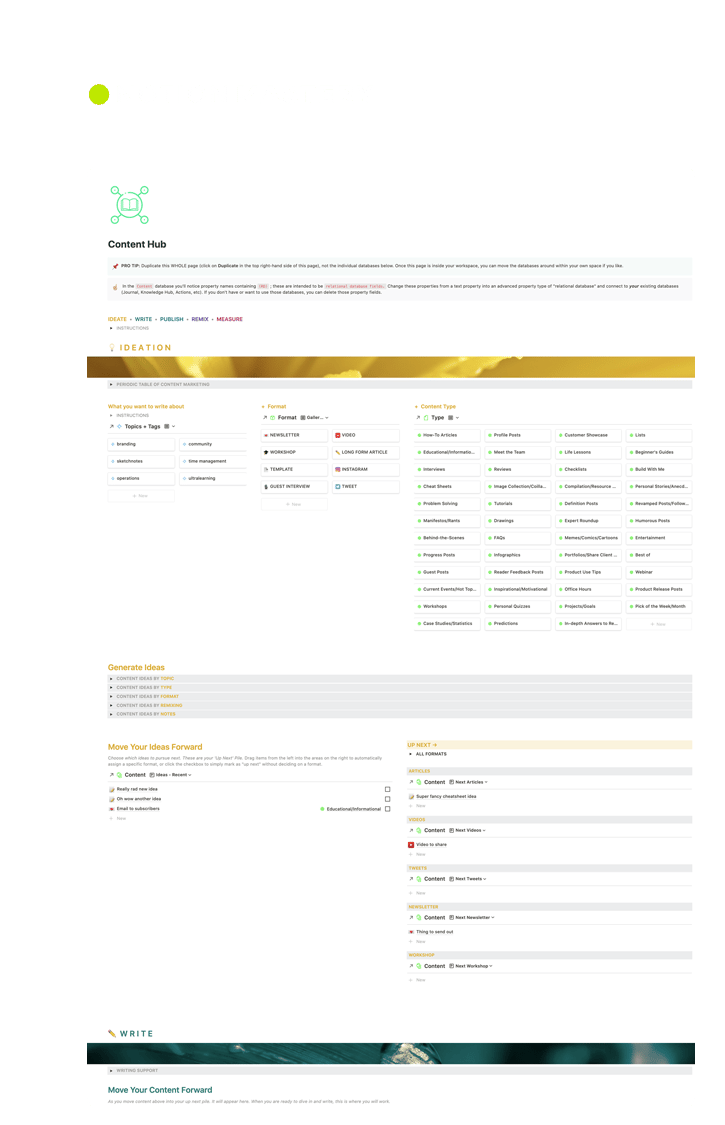Viewport: 725px width, 1125px height.
Task: Check the box for 'Oh wow another idea'
Action: (388, 799)
